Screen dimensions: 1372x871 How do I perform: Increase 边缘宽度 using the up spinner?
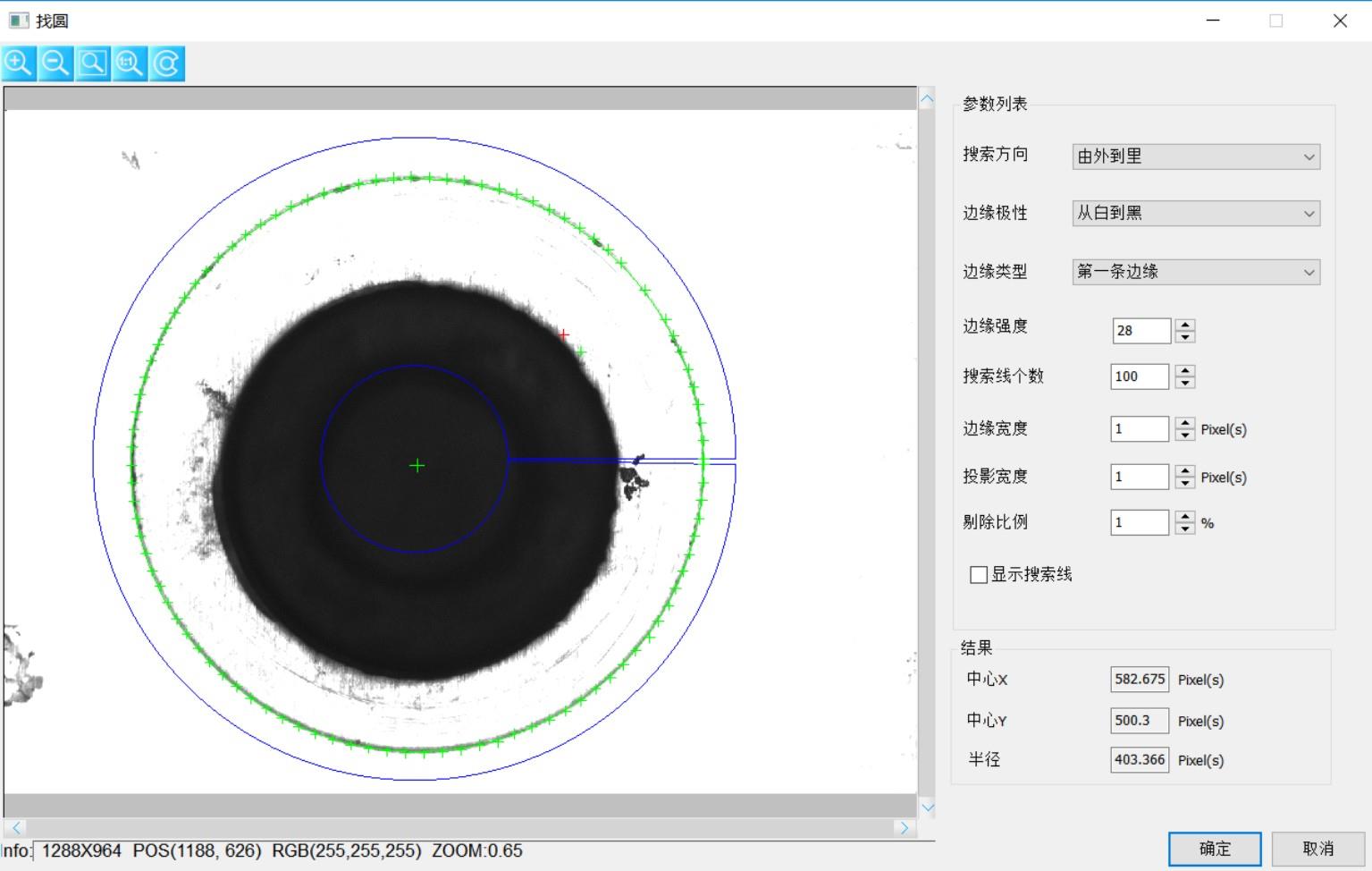click(1185, 422)
